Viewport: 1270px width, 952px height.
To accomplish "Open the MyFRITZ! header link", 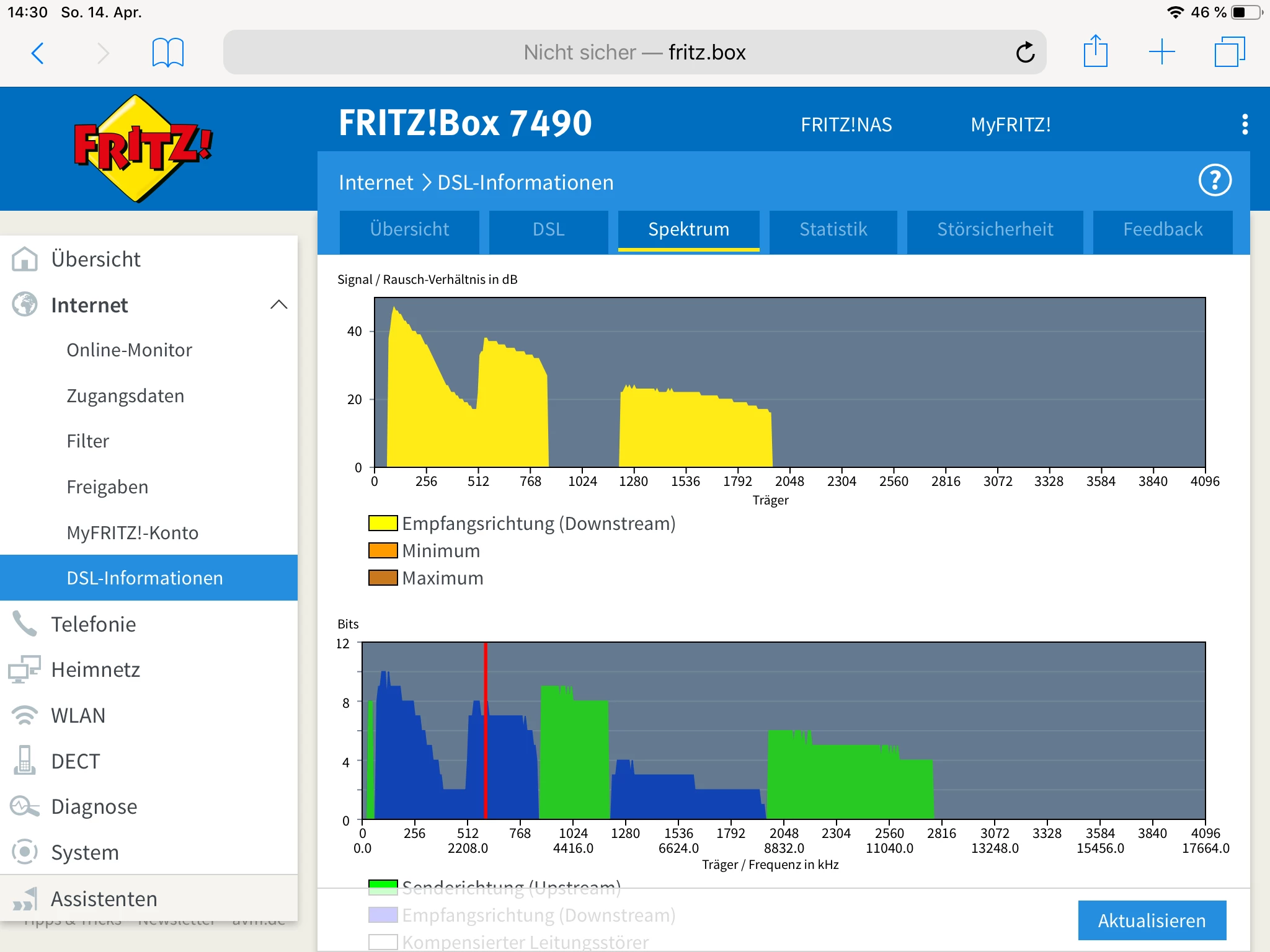I will 1010,125.
